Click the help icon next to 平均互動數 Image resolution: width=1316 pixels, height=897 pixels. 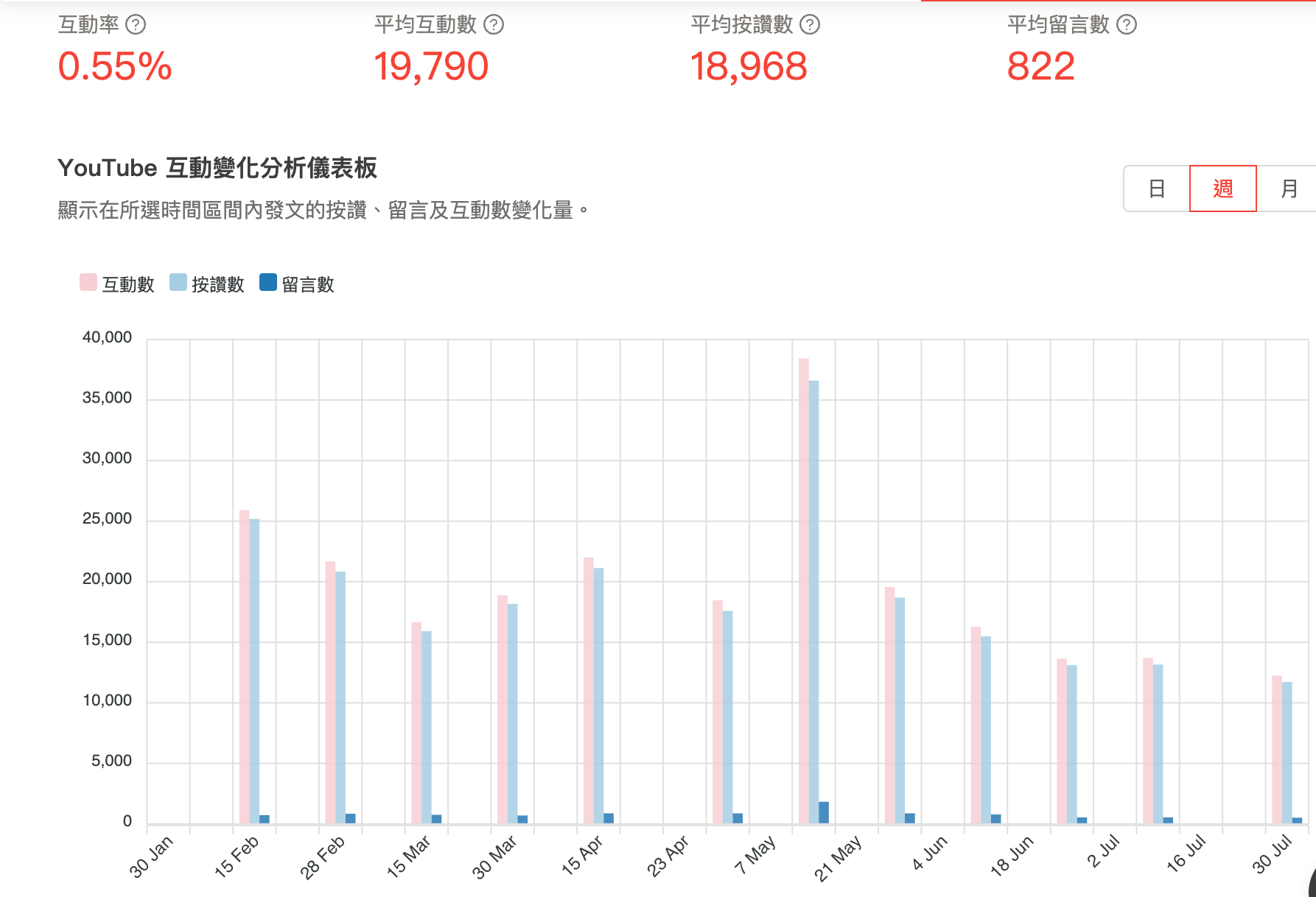(x=494, y=25)
